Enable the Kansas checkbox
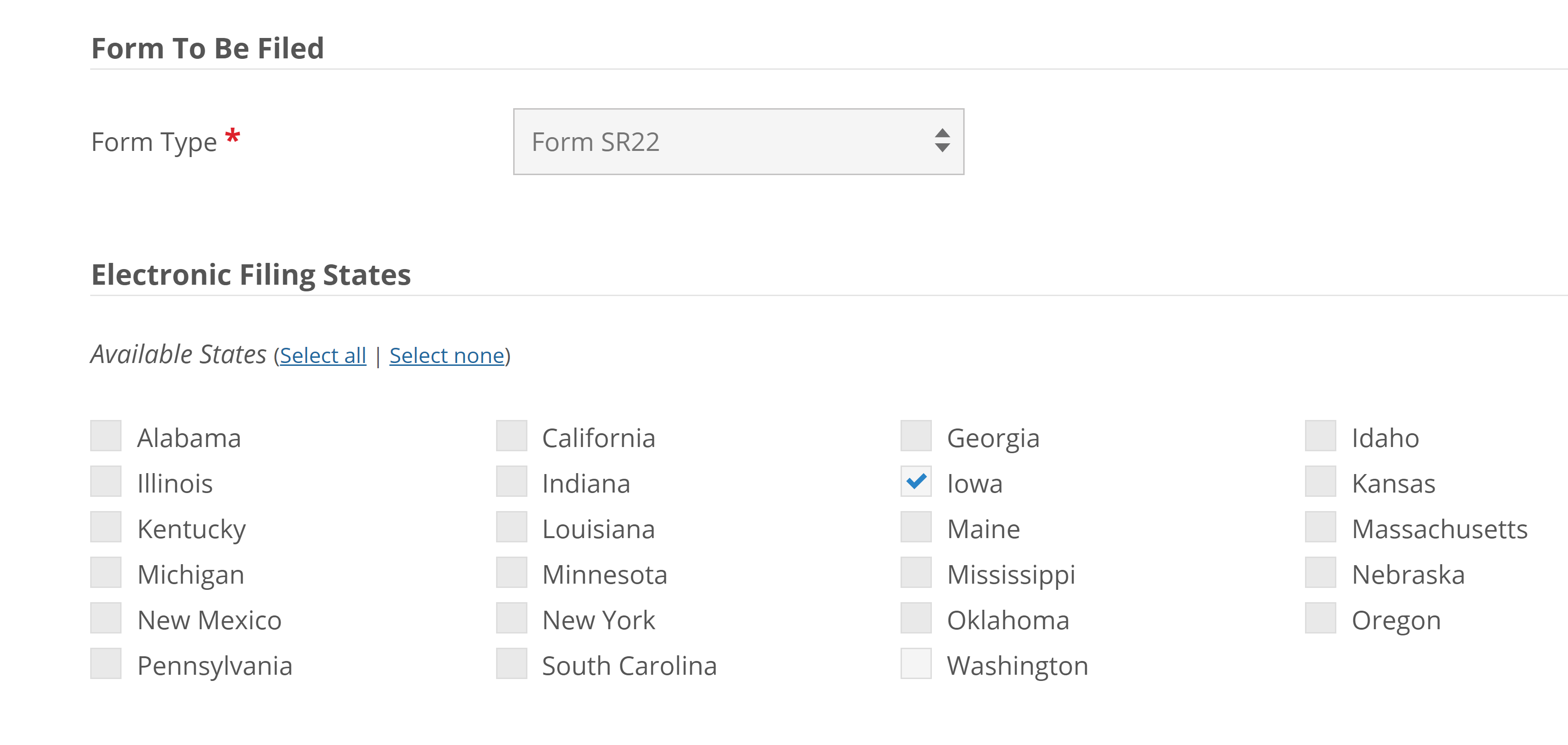The height and width of the screenshot is (745, 1568). pyautogui.click(x=1321, y=483)
